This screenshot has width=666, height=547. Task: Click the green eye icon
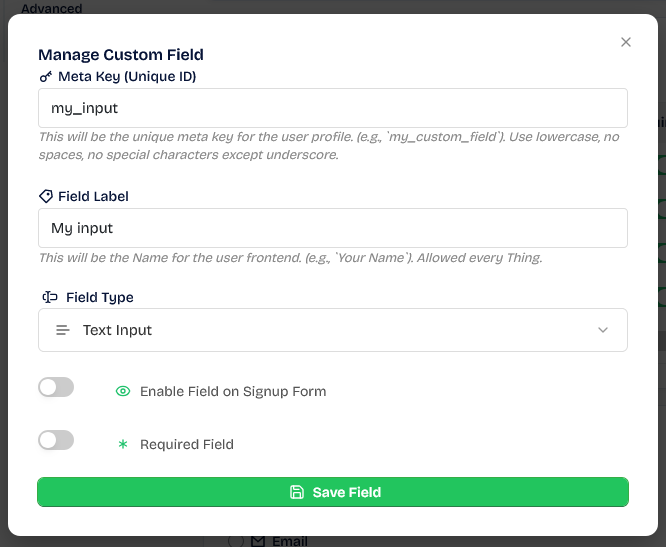click(x=123, y=391)
